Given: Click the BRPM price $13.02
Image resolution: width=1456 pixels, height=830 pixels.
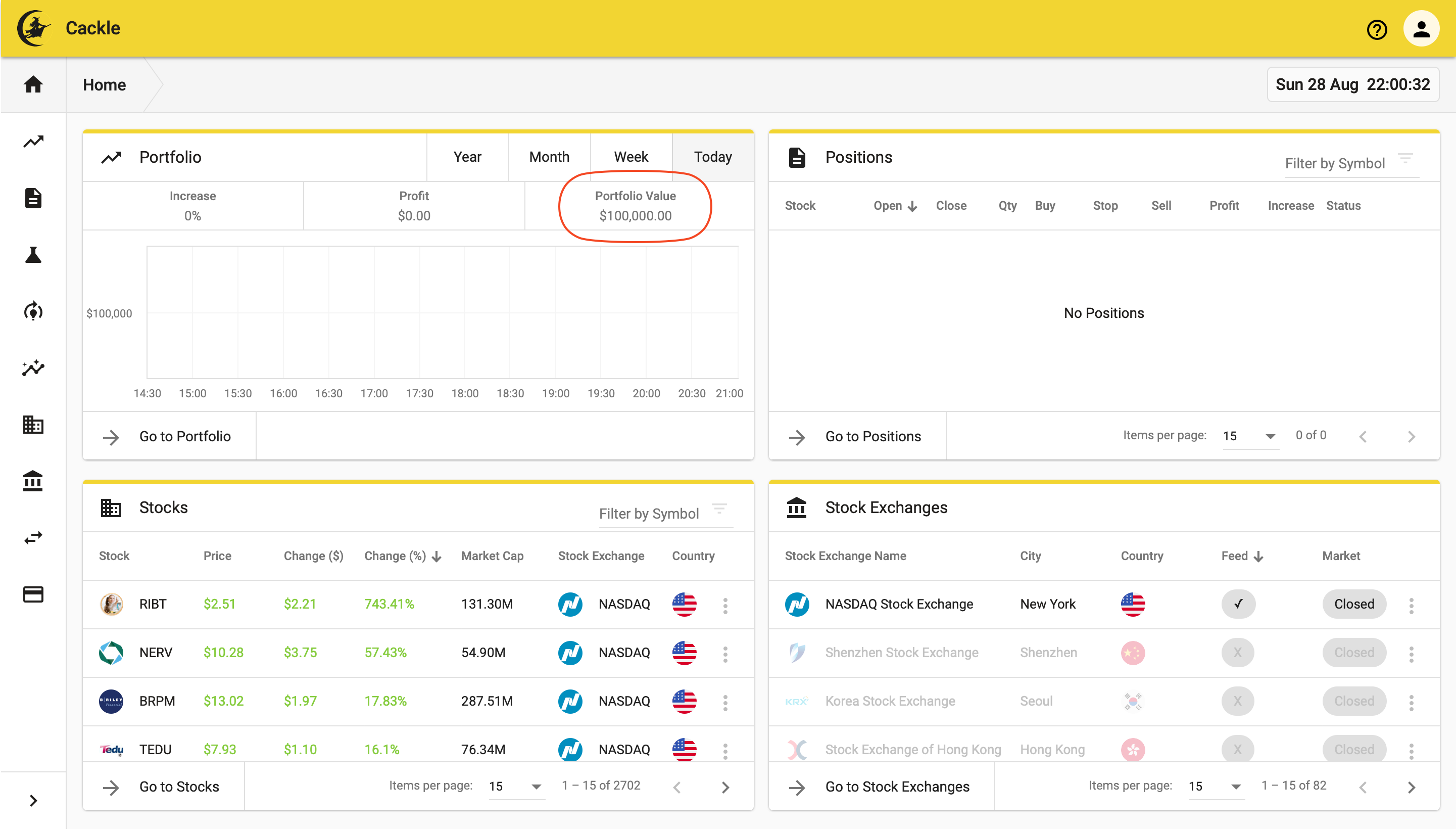Looking at the screenshot, I should (x=223, y=701).
